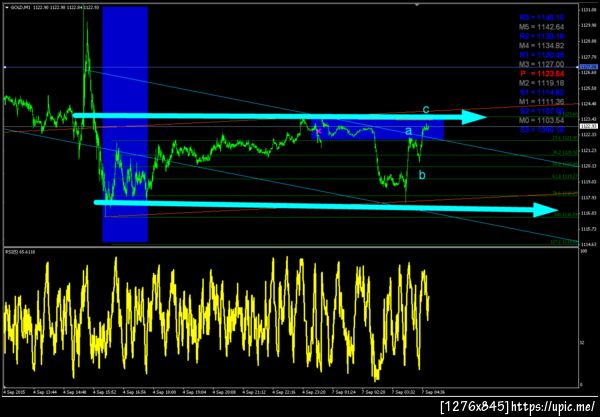Click the 1125.50 price scale label
This screenshot has height=417, width=600.
point(587,88)
